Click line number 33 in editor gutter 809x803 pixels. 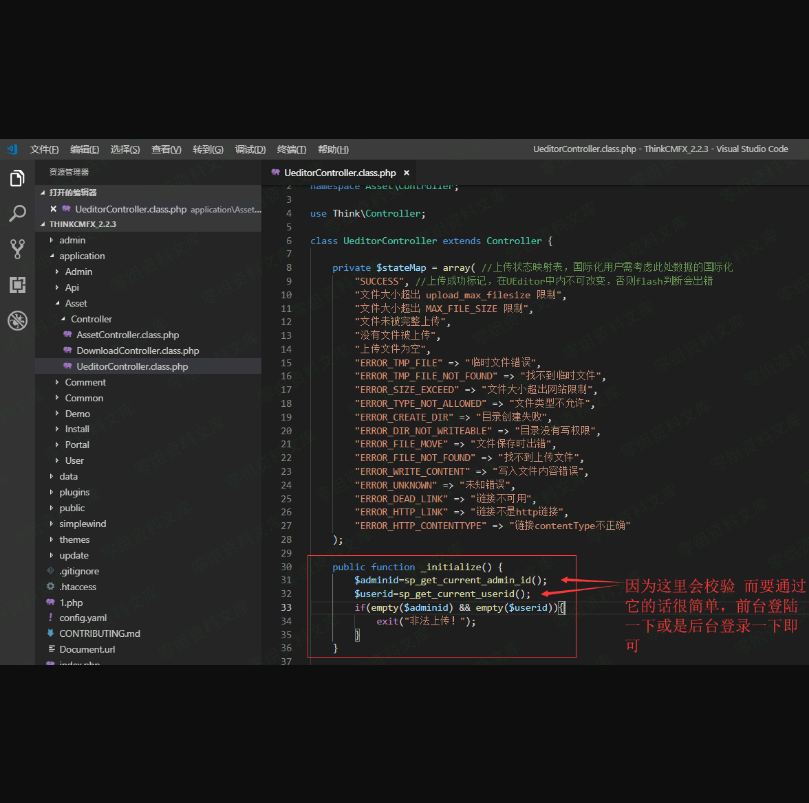287,607
